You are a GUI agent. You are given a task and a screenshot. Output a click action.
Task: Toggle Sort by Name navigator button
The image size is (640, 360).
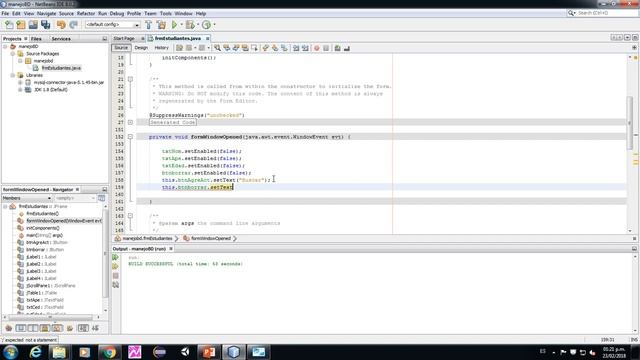click(83, 328)
